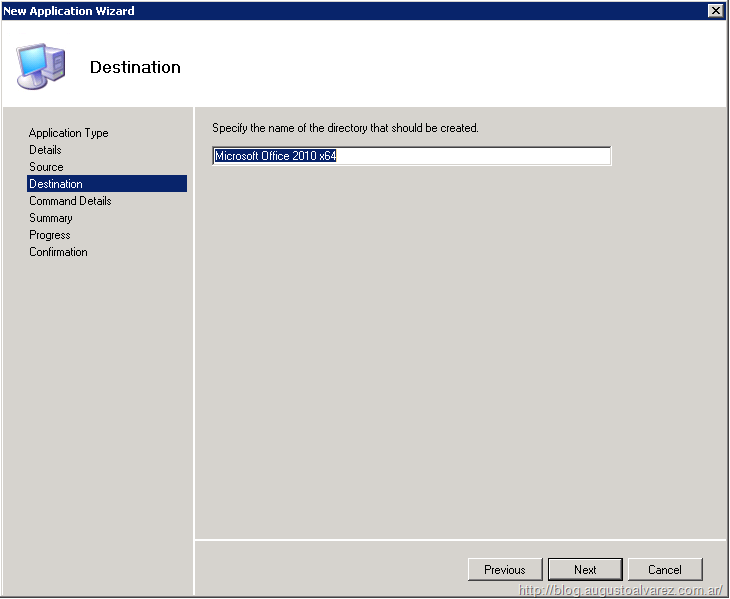Select the Source step in sidebar
The width and height of the screenshot is (730, 599).
46,167
